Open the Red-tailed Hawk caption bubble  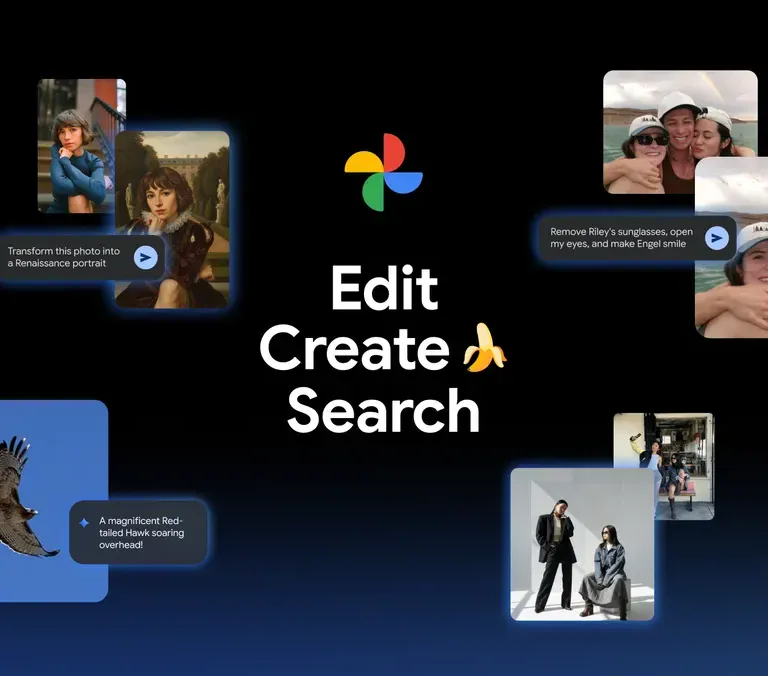[140, 532]
